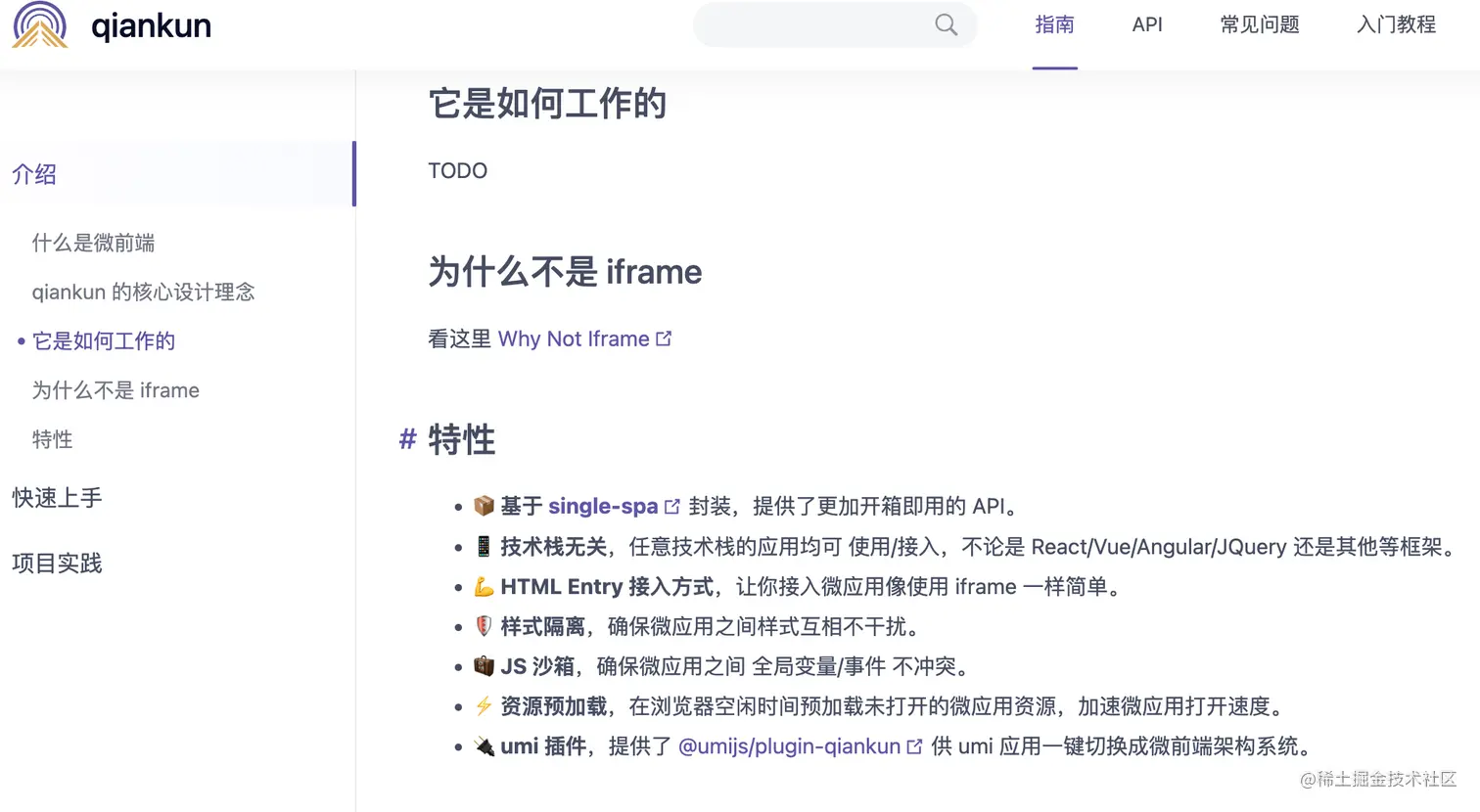This screenshot has width=1480, height=812.
Task: Click the bold HTML Entry 接入方式 text
Action: [x=607, y=586]
